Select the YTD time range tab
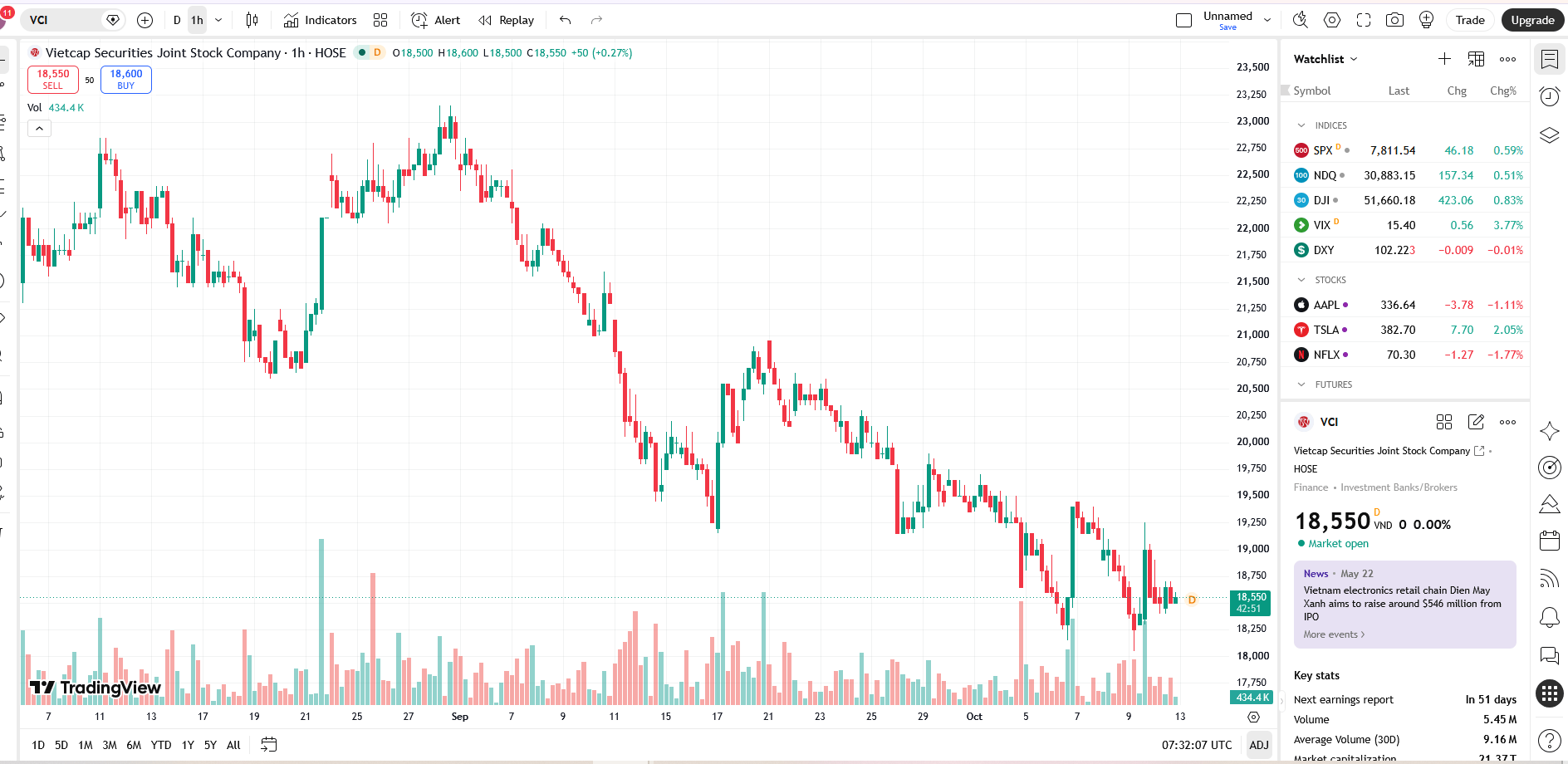The width and height of the screenshot is (1568, 764). [161, 745]
